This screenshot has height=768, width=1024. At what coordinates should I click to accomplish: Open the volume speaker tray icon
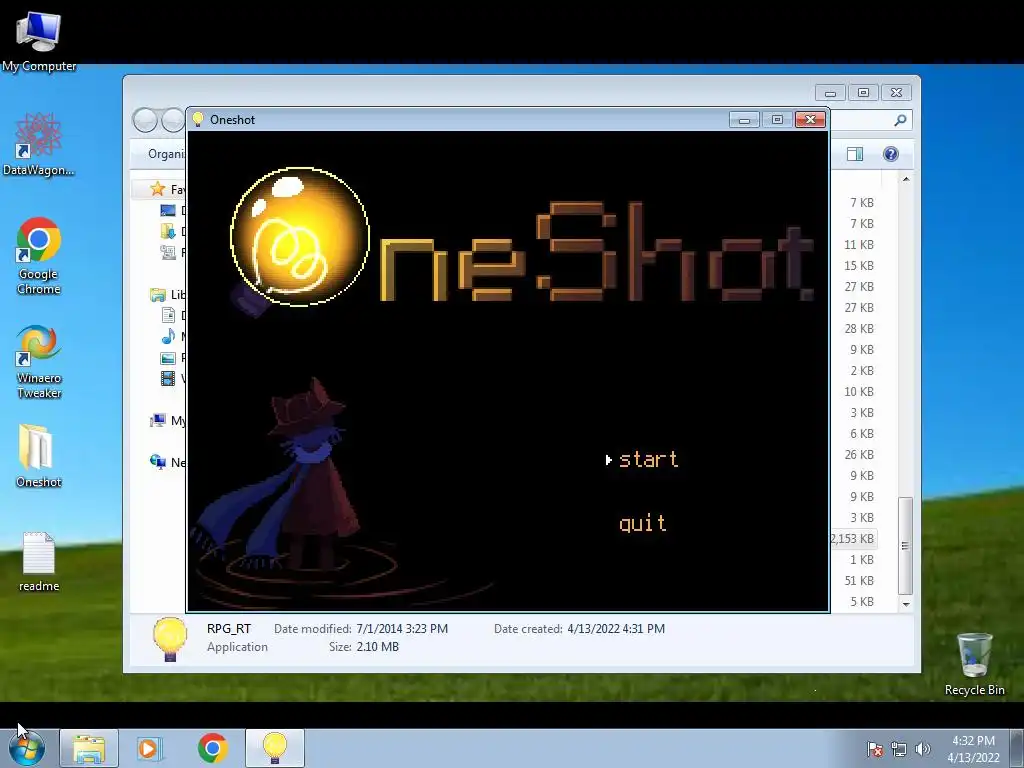pos(922,749)
